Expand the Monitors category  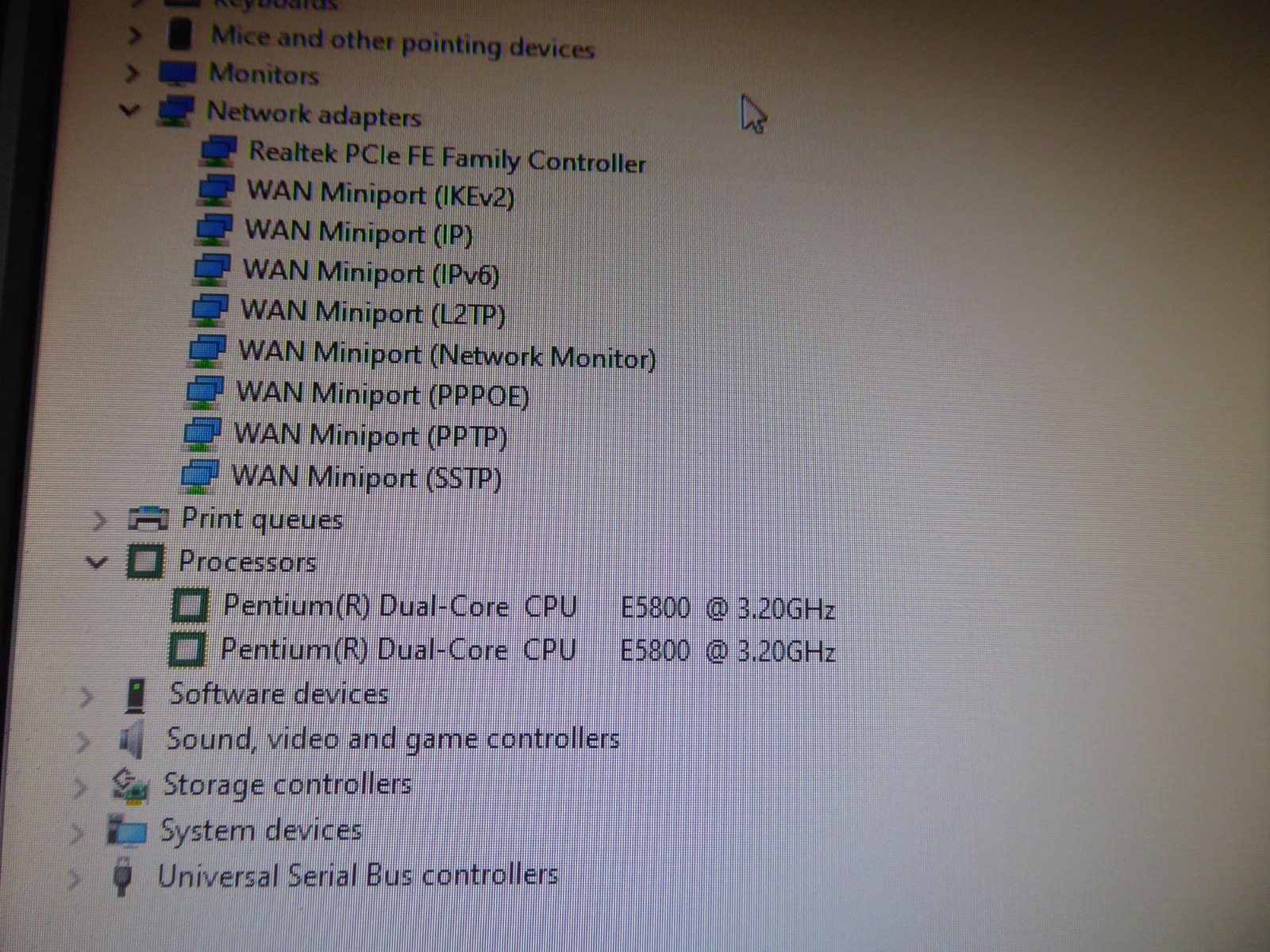[x=132, y=74]
